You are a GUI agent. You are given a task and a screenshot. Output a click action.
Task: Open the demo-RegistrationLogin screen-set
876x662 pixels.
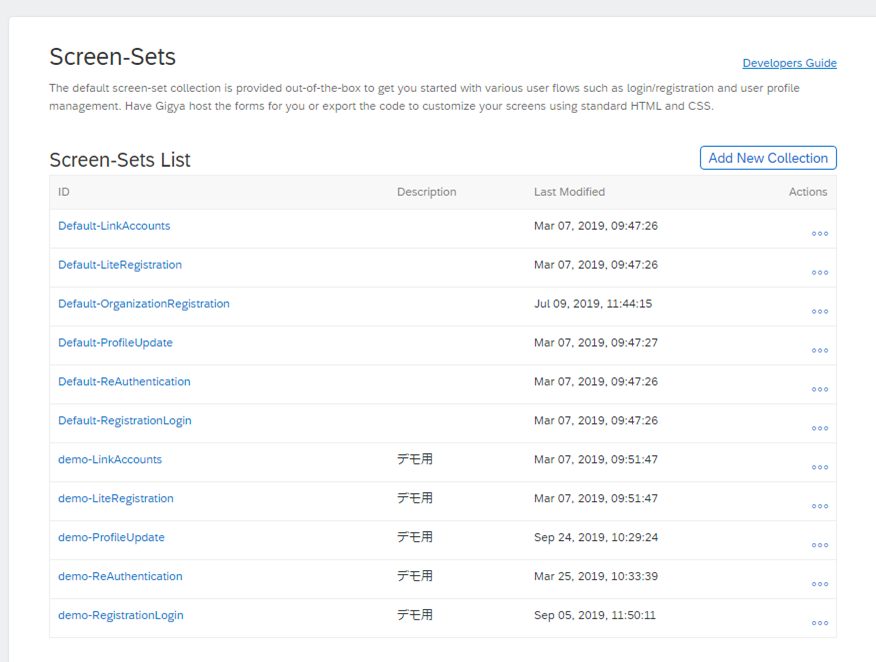[121, 615]
